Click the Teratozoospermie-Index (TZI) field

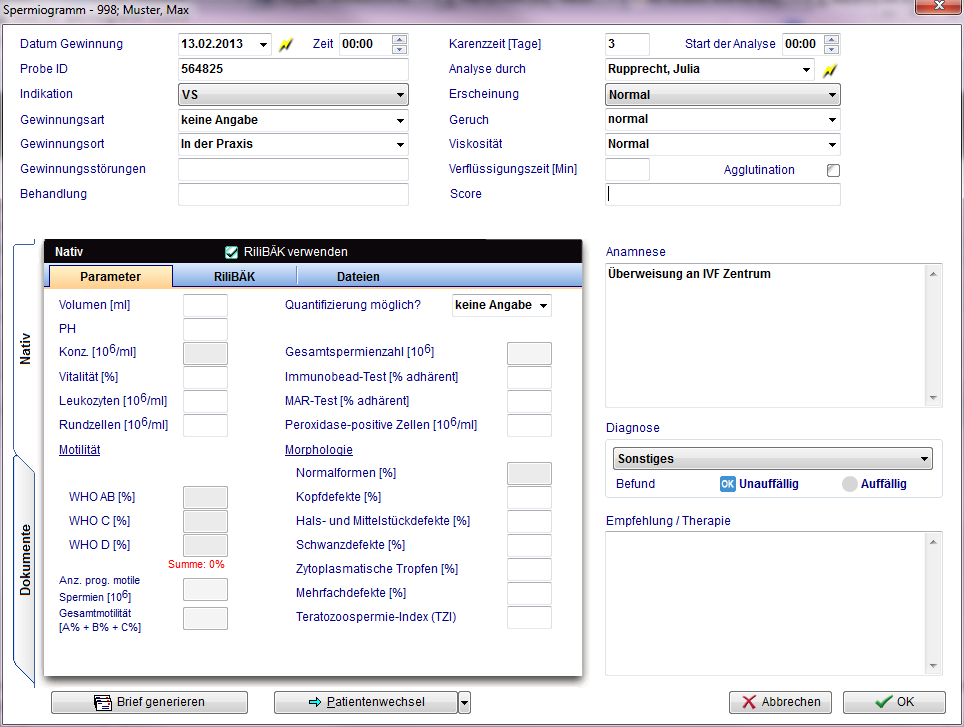pyautogui.click(x=529, y=617)
